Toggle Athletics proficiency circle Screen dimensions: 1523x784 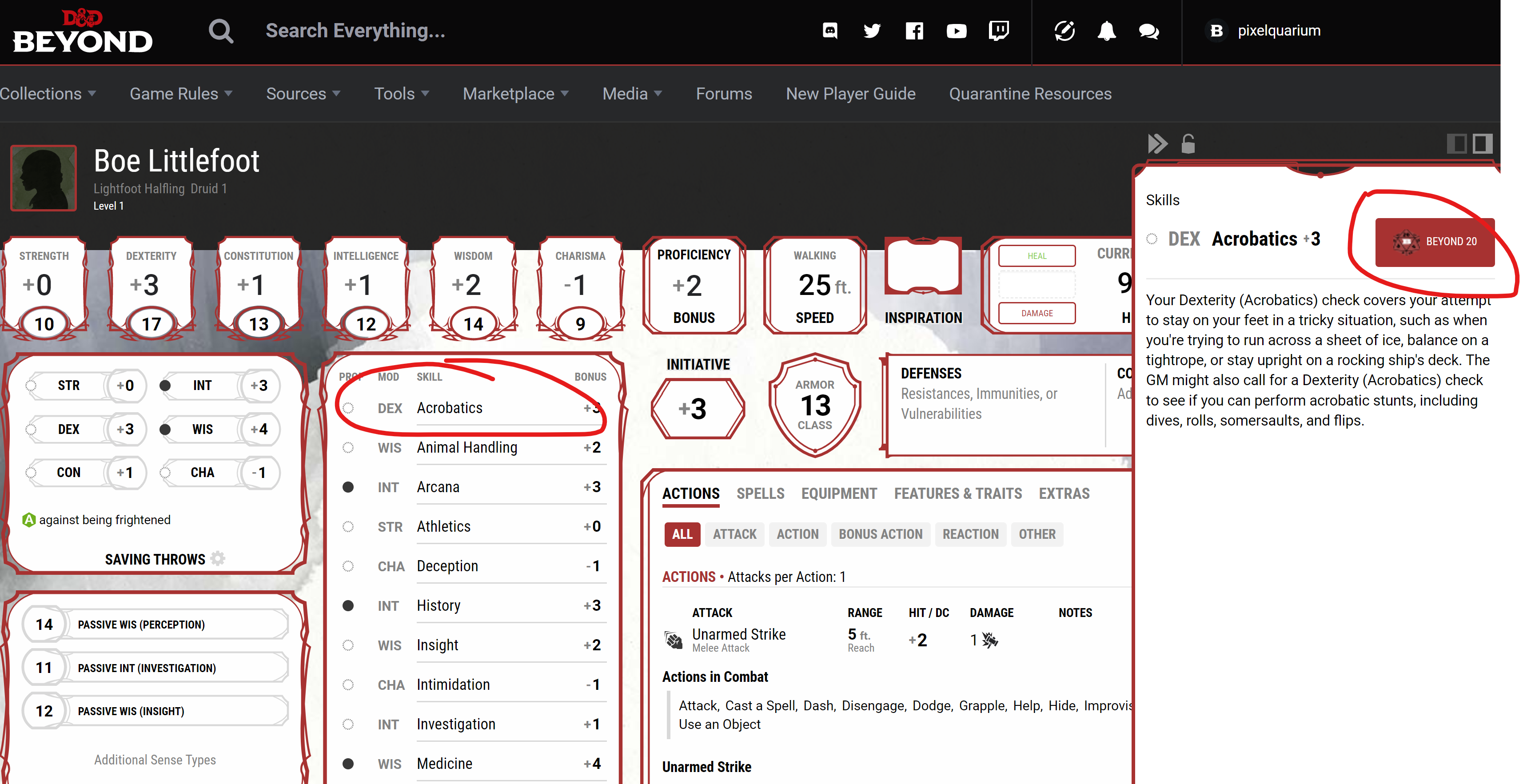348,527
